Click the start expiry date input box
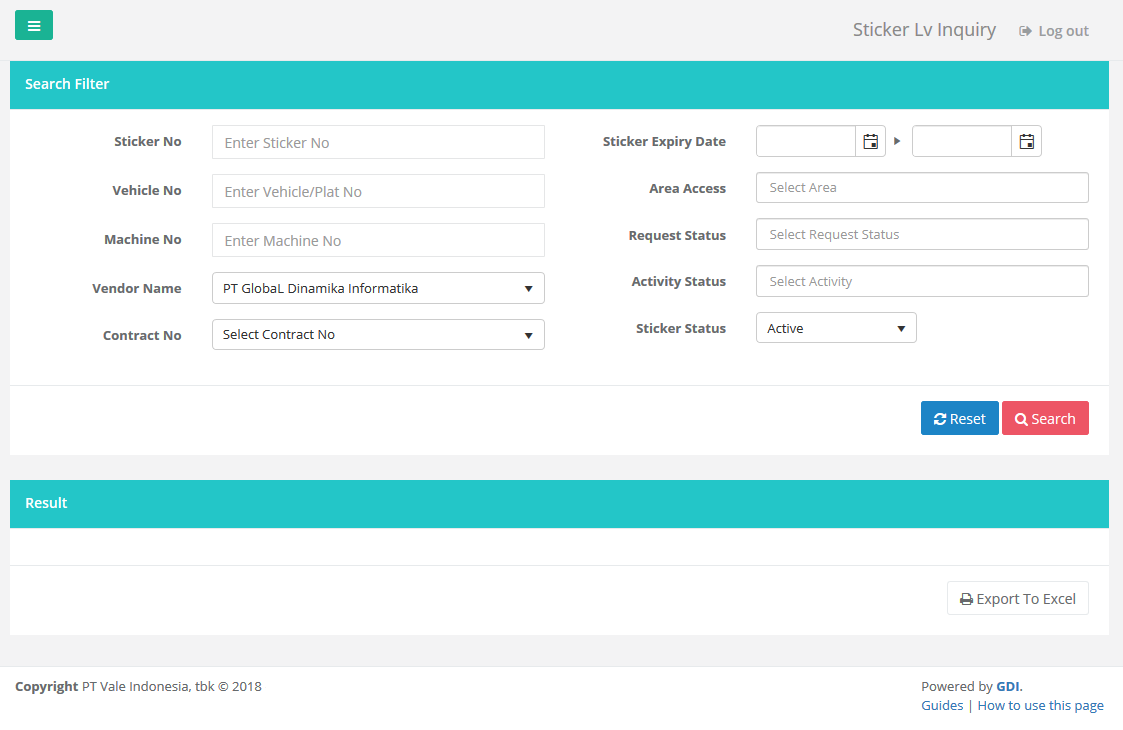This screenshot has width=1123, height=730. [806, 142]
